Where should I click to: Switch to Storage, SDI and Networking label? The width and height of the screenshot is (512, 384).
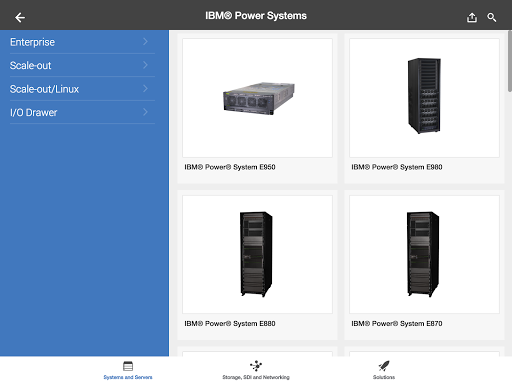click(x=256, y=377)
